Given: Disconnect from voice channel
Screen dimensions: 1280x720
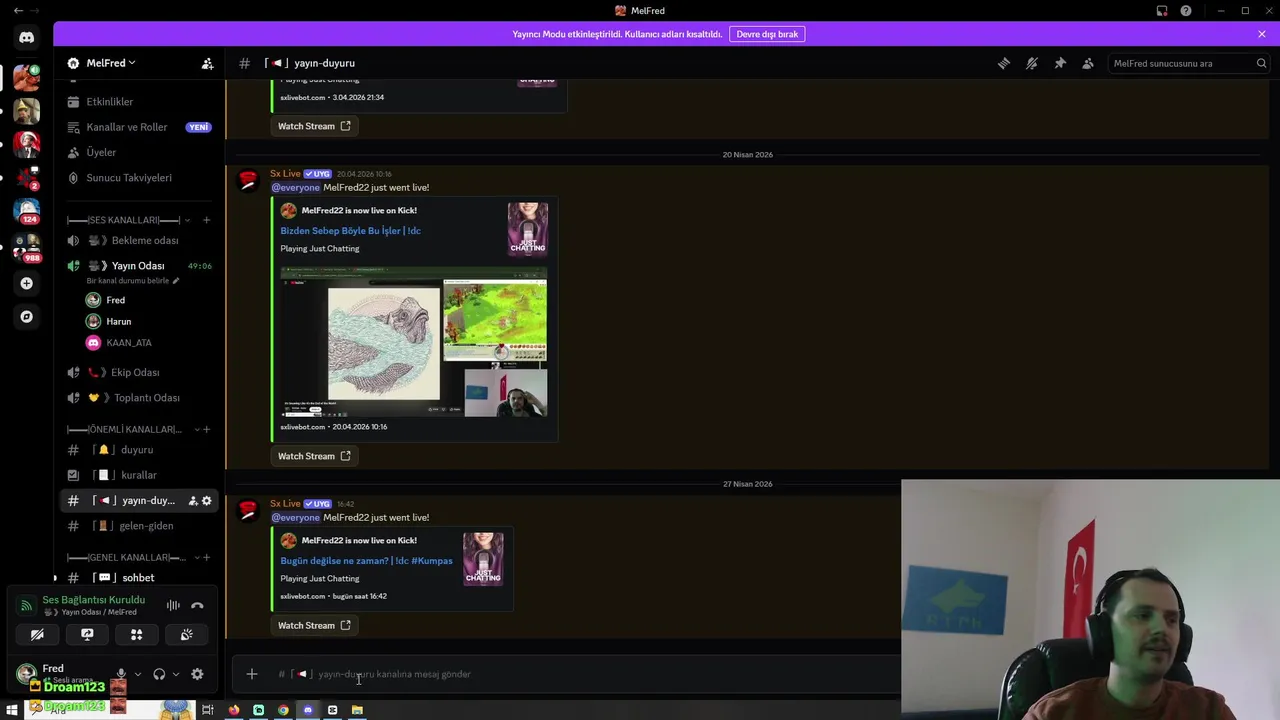Looking at the screenshot, I should 197,605.
